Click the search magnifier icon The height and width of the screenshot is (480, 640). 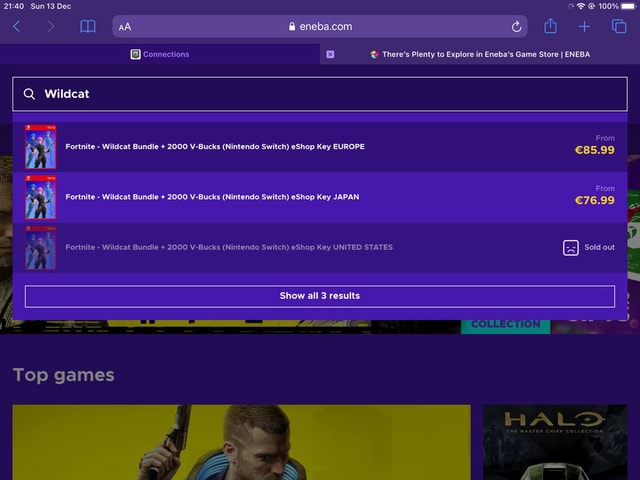click(x=29, y=94)
